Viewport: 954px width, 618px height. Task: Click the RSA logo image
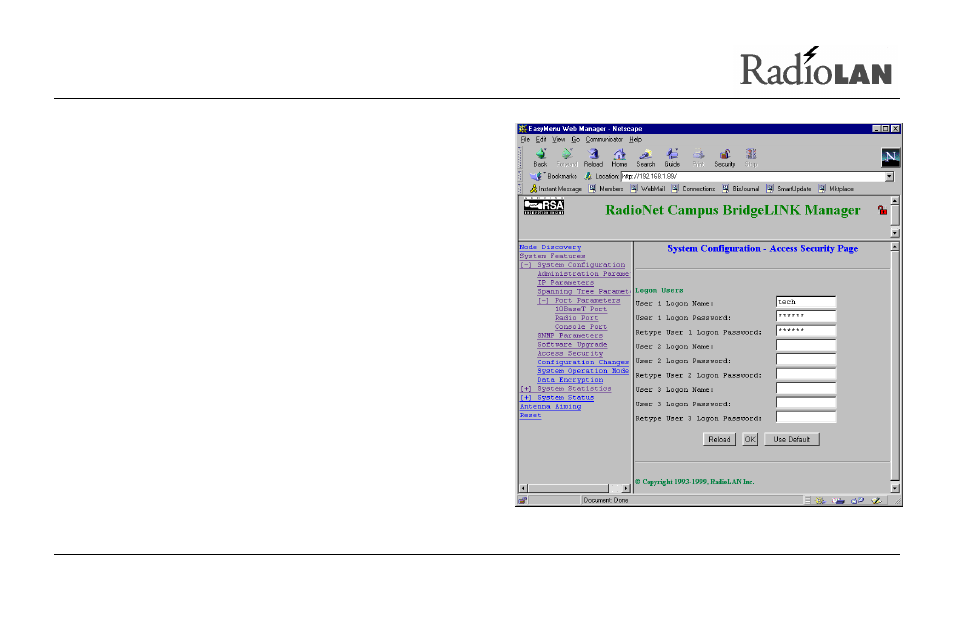[x=544, y=206]
